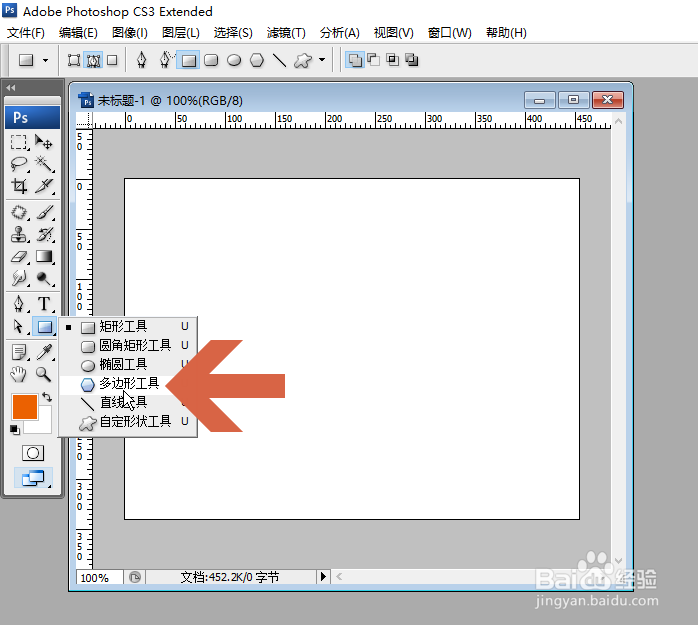Select the Pen tool in toolbox

click(x=19, y=304)
